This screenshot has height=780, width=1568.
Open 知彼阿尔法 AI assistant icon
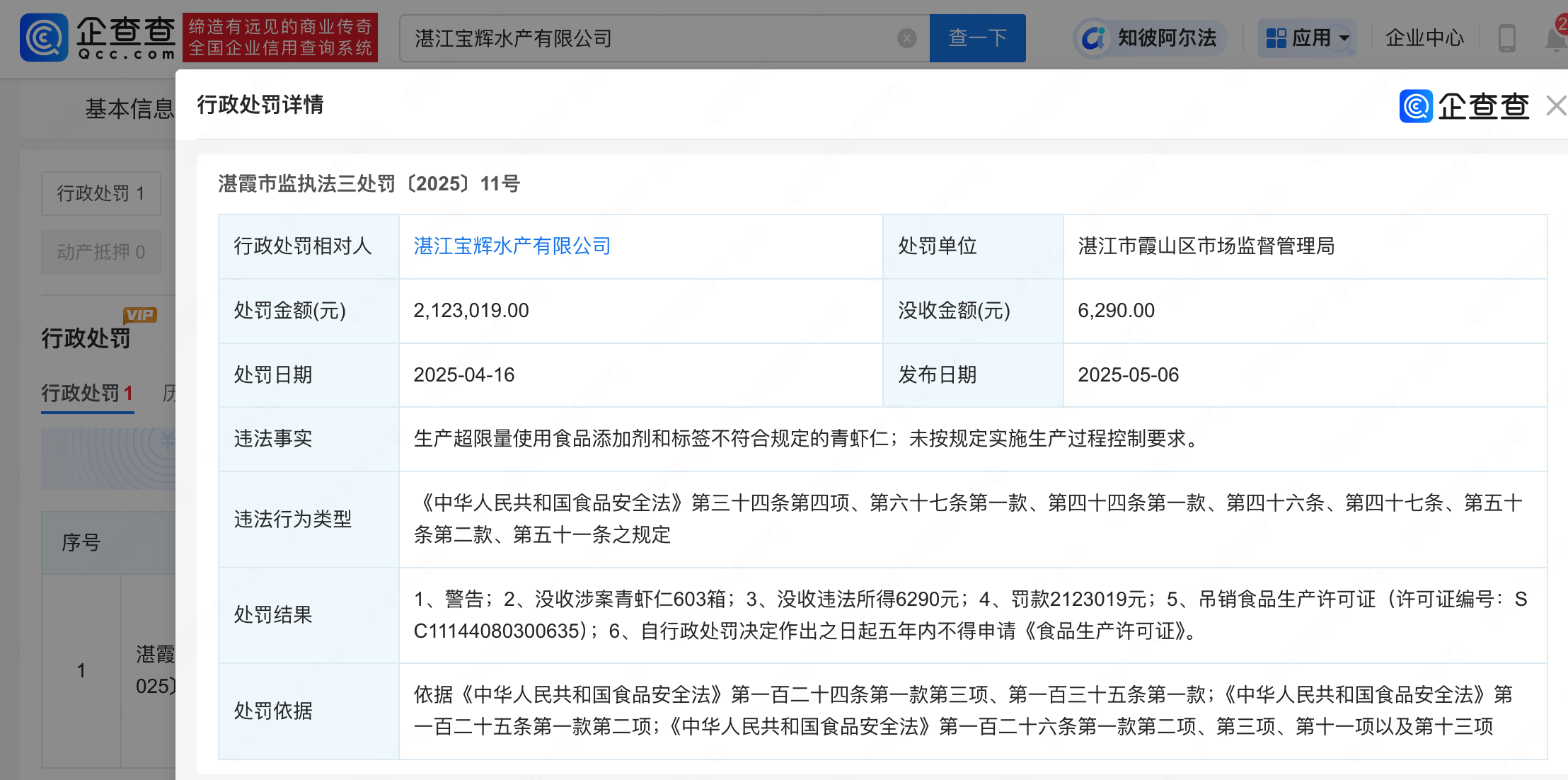1093,38
